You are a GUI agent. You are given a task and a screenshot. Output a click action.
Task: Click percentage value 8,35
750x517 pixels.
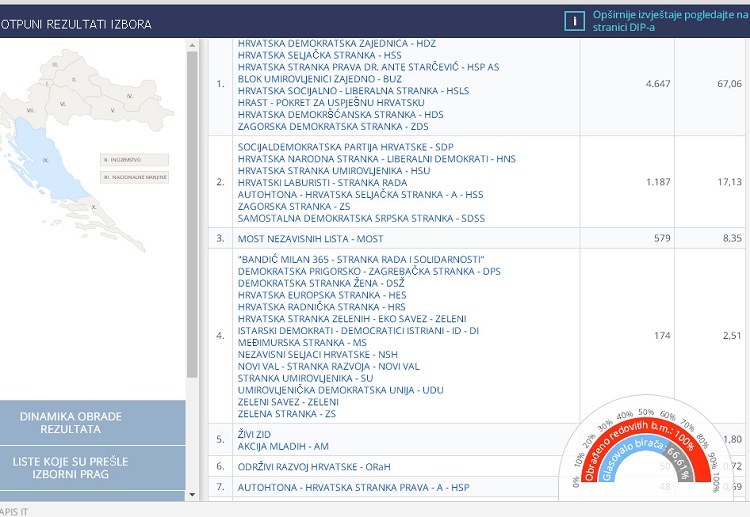click(732, 238)
